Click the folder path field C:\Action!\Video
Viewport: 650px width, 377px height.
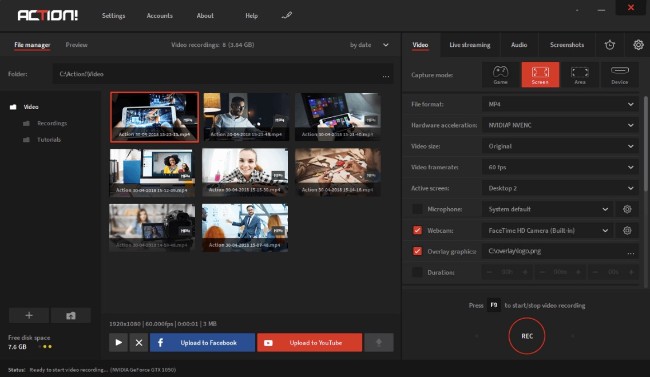[x=223, y=74]
